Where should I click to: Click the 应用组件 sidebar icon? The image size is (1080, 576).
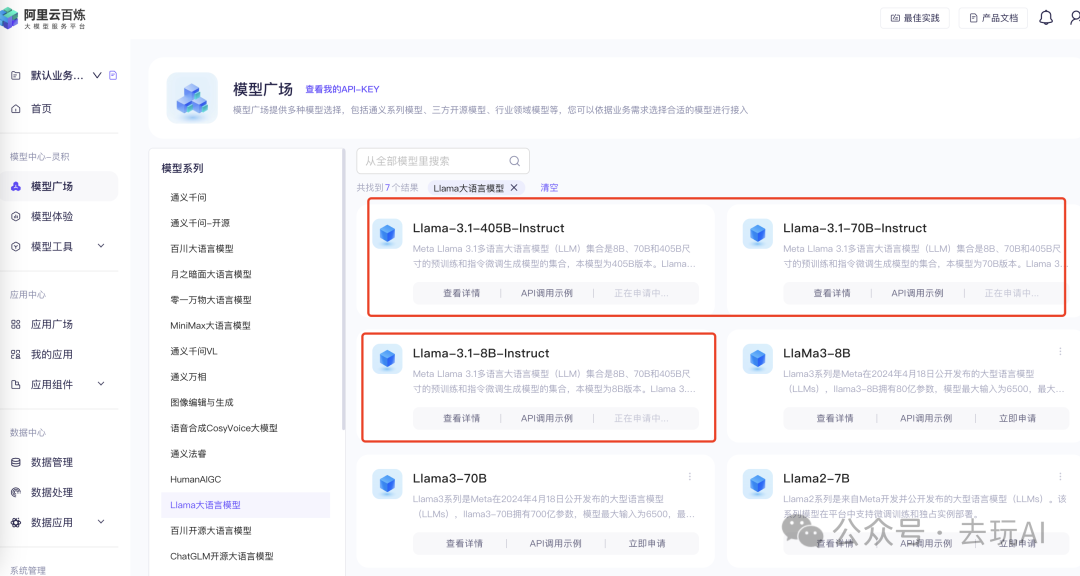pos(16,384)
